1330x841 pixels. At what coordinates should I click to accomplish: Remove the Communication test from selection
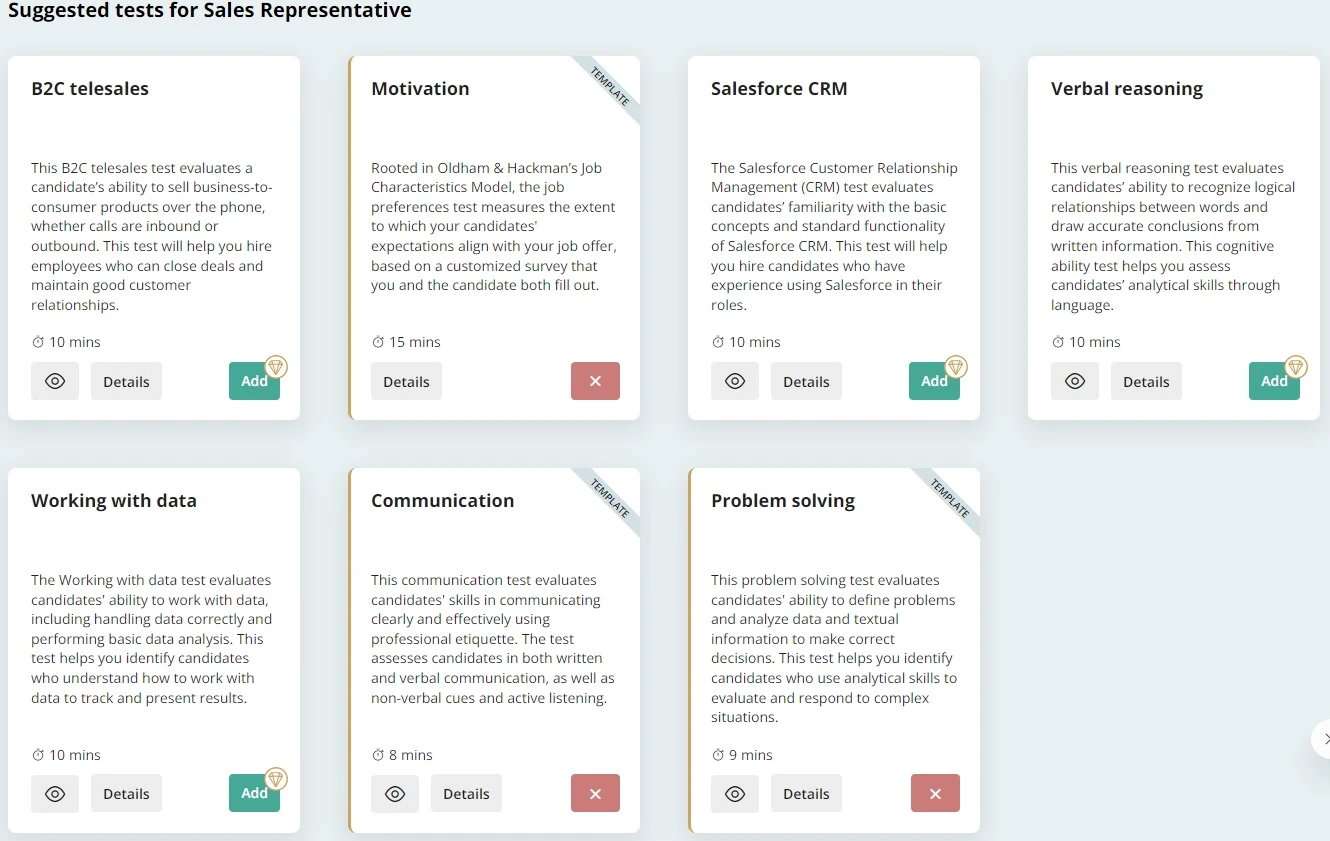click(x=595, y=793)
